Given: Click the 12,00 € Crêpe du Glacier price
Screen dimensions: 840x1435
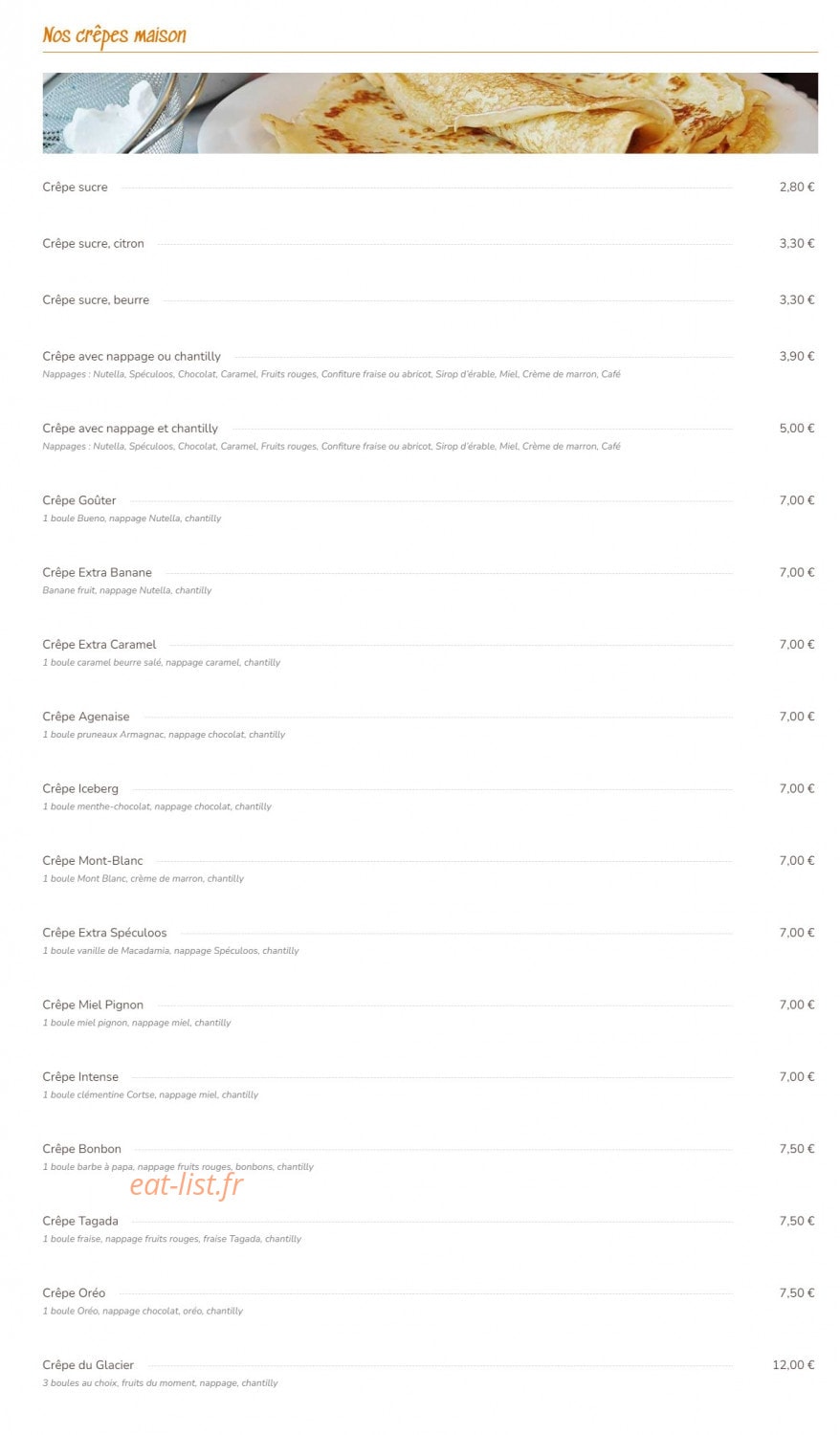Looking at the screenshot, I should click(793, 1365).
